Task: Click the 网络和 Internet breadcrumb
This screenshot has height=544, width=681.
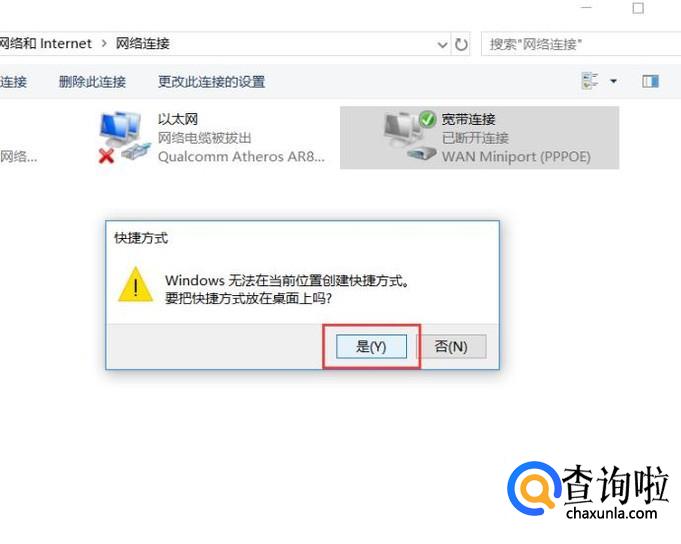Action: 46,43
